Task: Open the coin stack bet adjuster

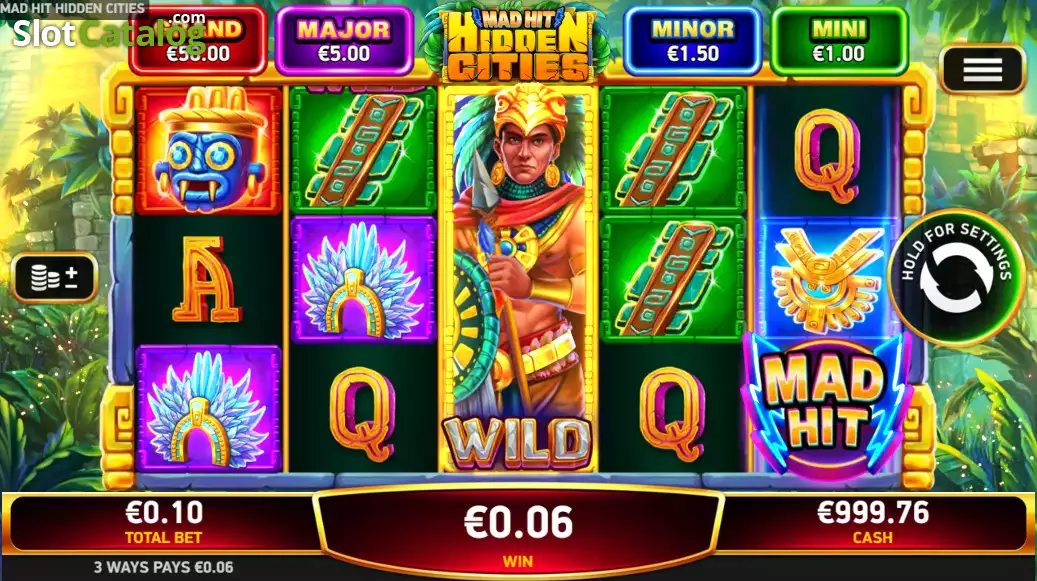Action: click(x=55, y=278)
